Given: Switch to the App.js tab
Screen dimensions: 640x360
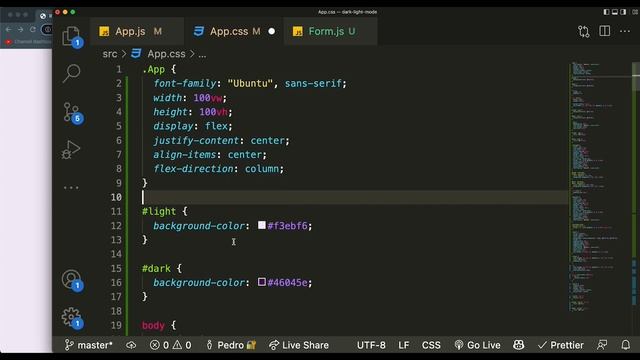Looking at the screenshot, I should [x=136, y=31].
